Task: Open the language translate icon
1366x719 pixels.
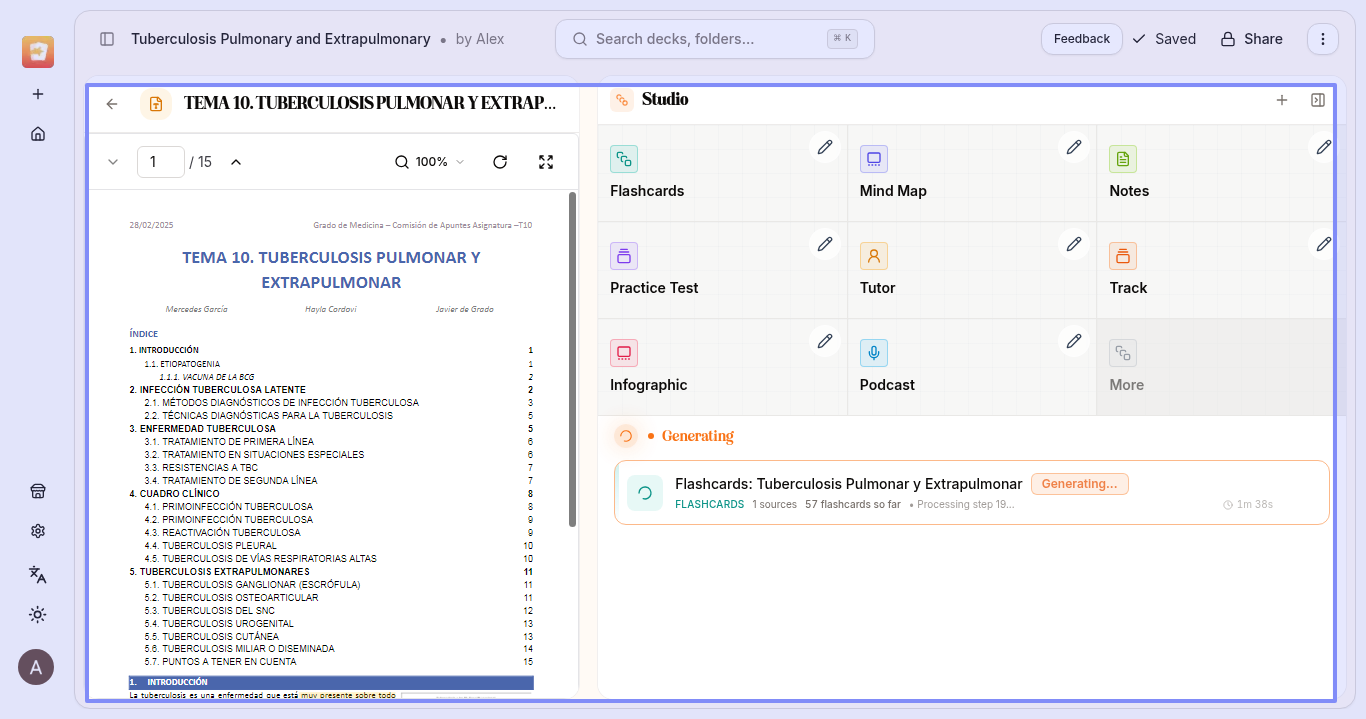Action: (x=38, y=574)
